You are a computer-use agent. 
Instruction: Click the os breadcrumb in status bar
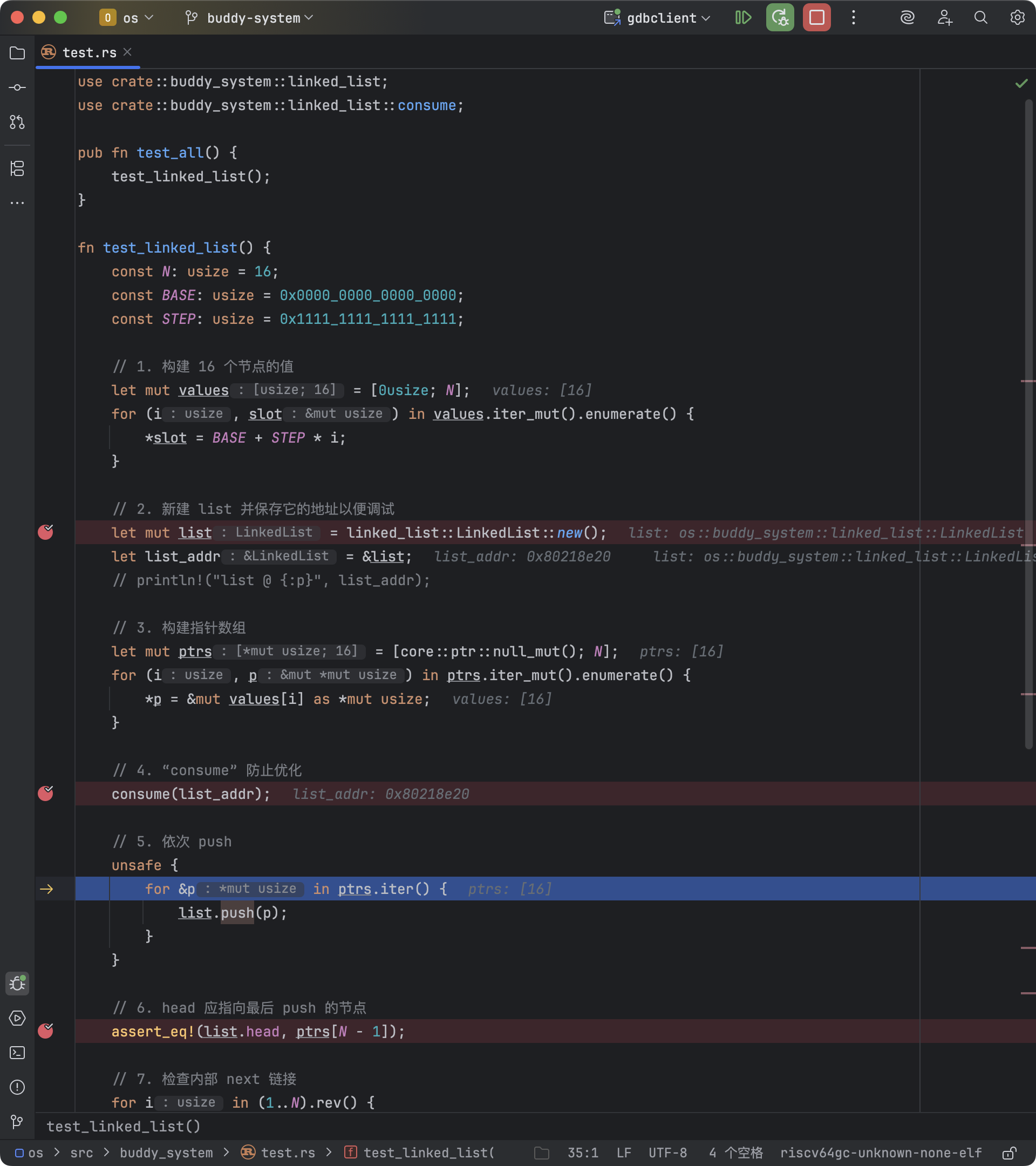tap(30, 1153)
